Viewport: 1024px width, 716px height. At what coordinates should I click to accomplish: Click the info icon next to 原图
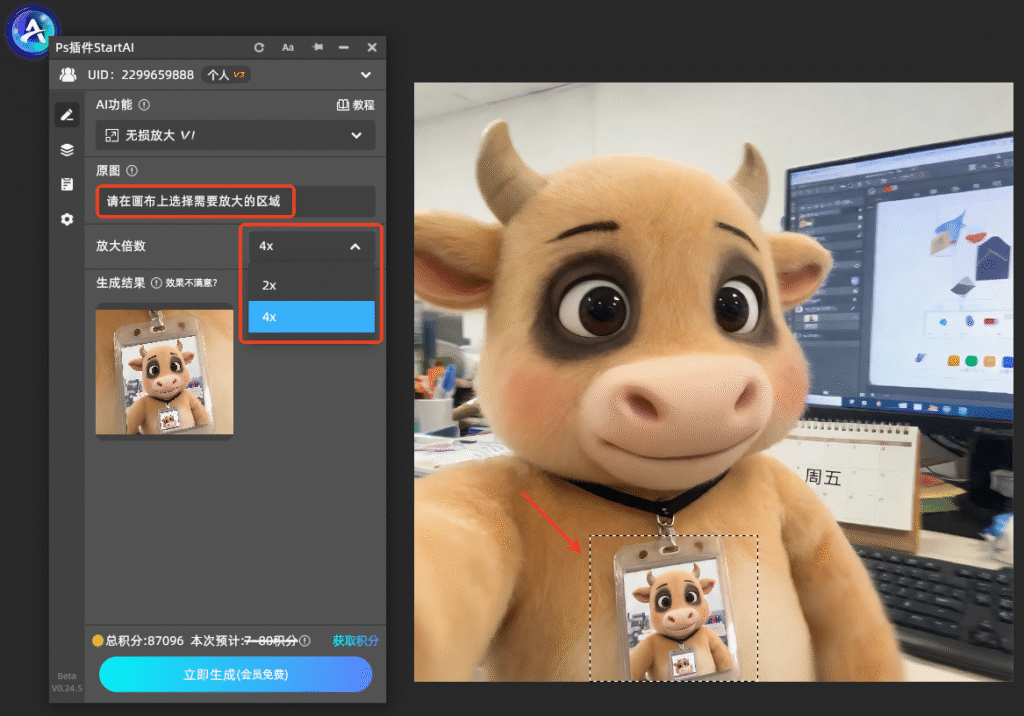coord(132,171)
